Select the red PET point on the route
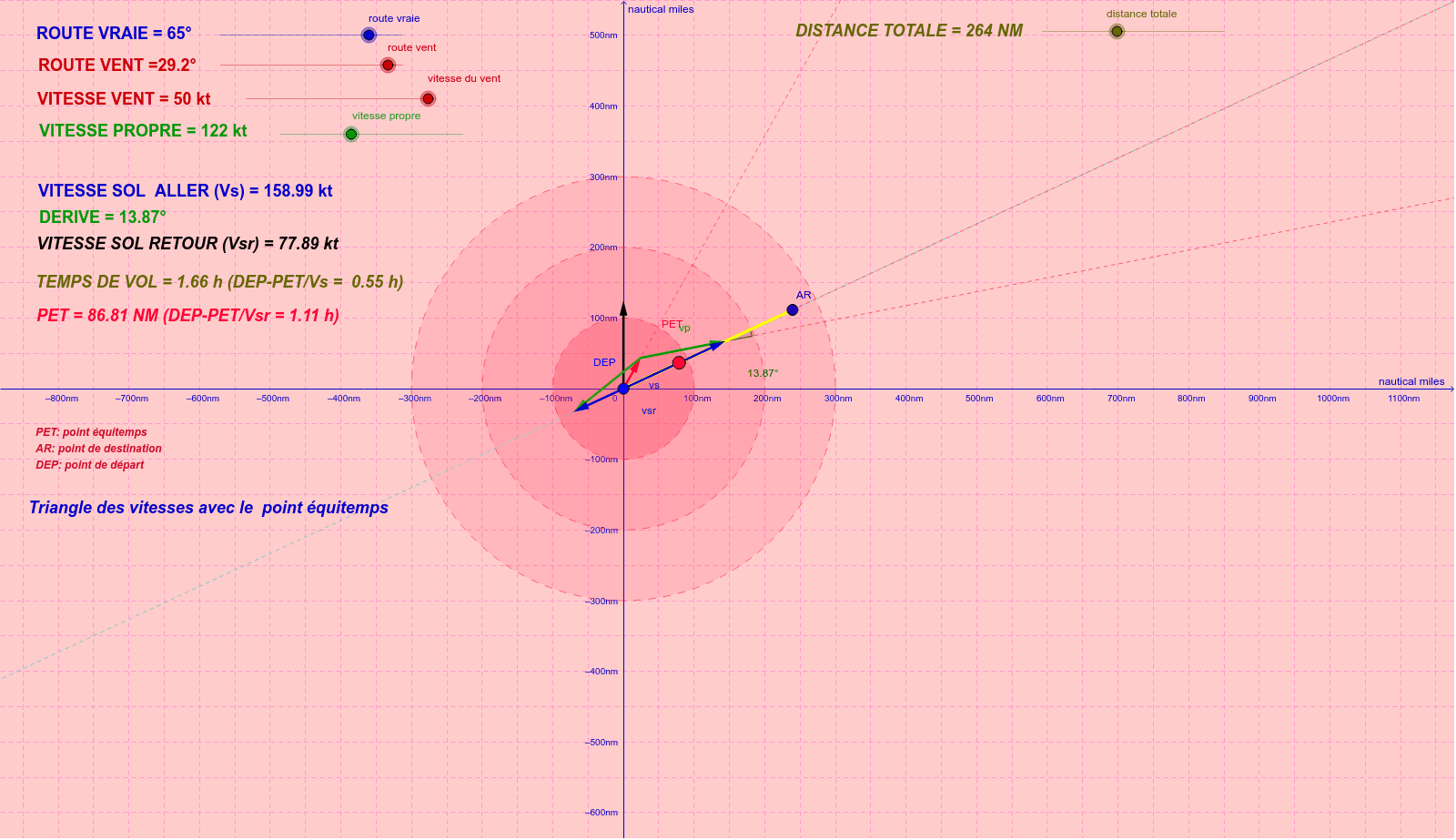 pos(679,363)
